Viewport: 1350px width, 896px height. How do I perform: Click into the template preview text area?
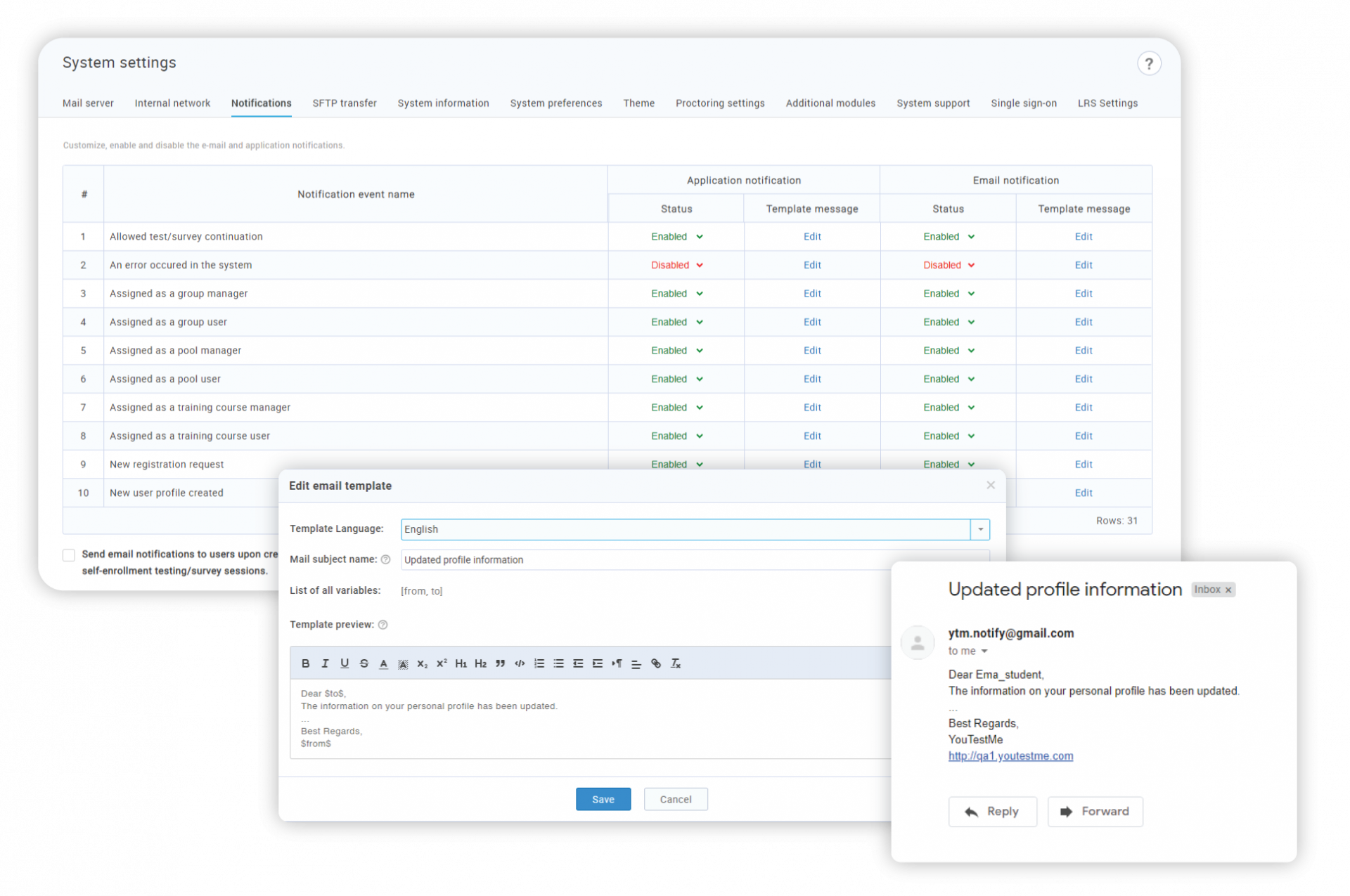coord(591,718)
